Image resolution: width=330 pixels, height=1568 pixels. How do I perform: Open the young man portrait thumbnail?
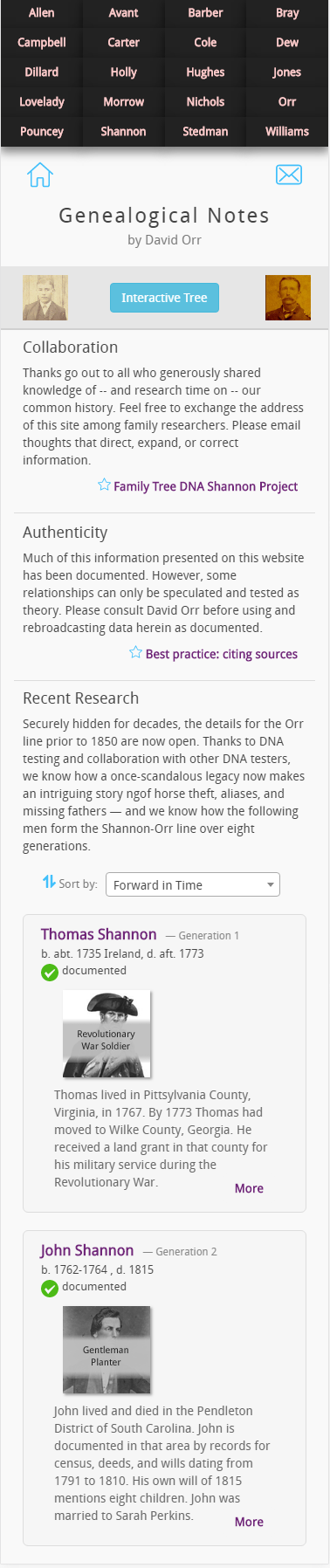click(x=45, y=298)
